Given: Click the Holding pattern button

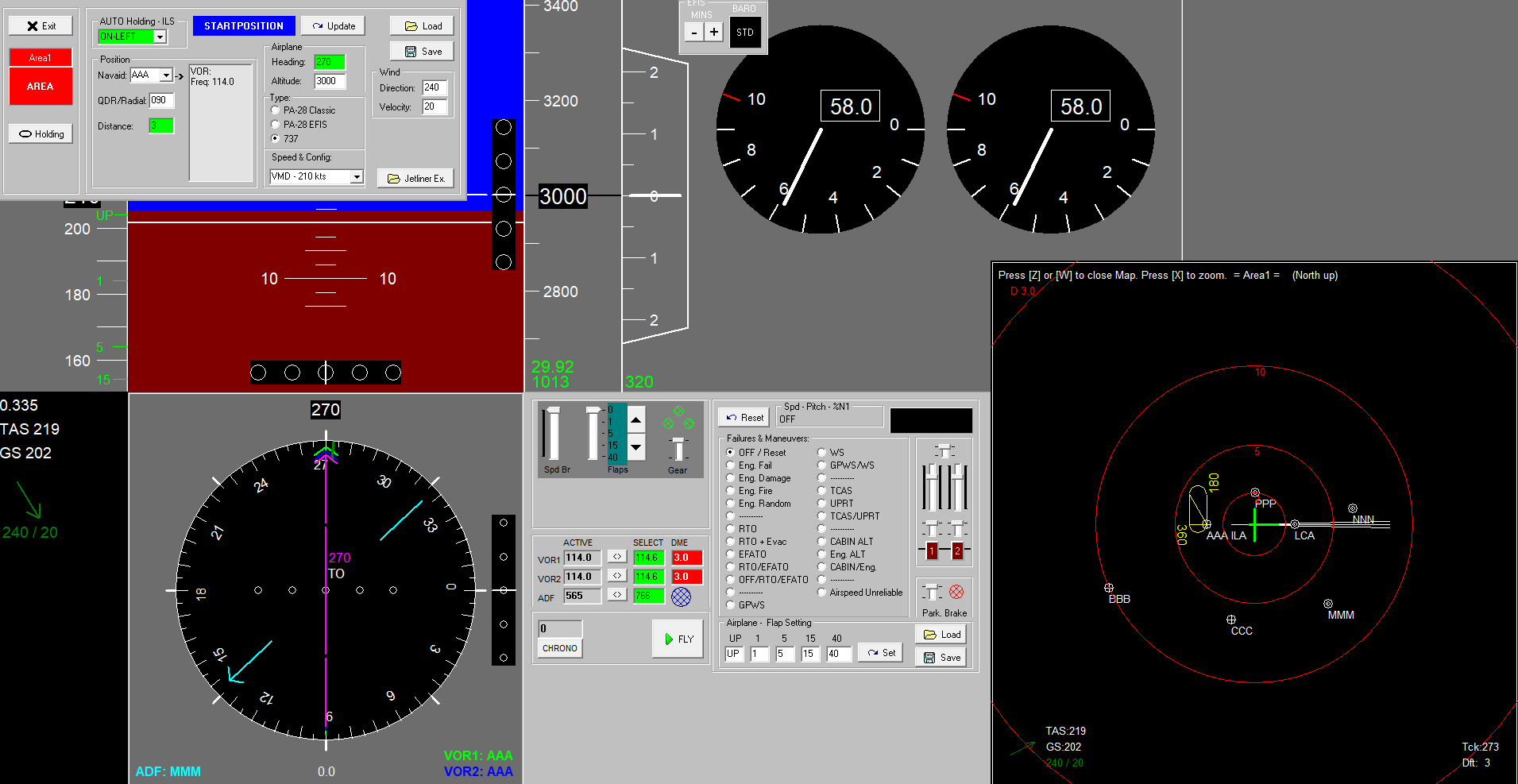Looking at the screenshot, I should (41, 134).
